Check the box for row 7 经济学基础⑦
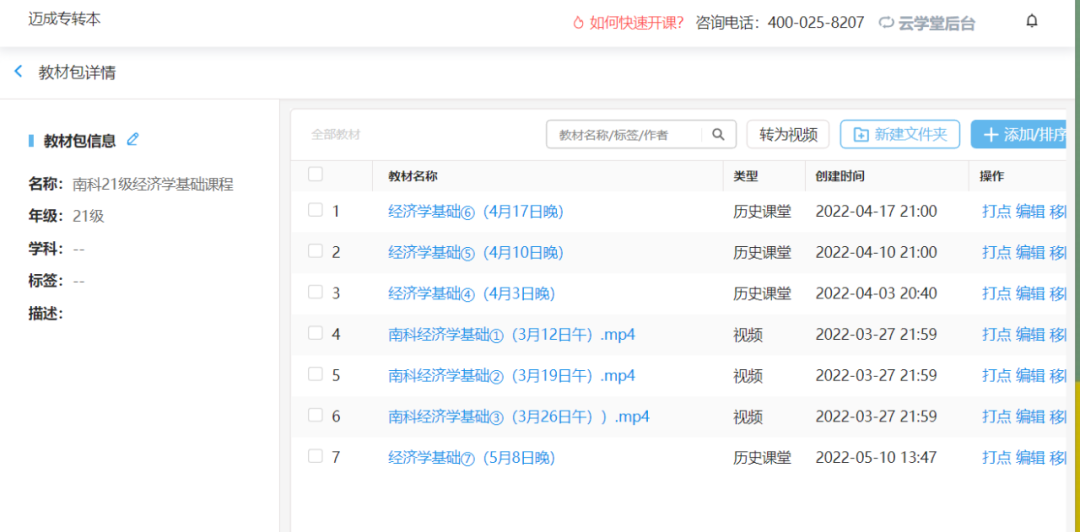Image resolution: width=1080 pixels, height=532 pixels. (315, 456)
